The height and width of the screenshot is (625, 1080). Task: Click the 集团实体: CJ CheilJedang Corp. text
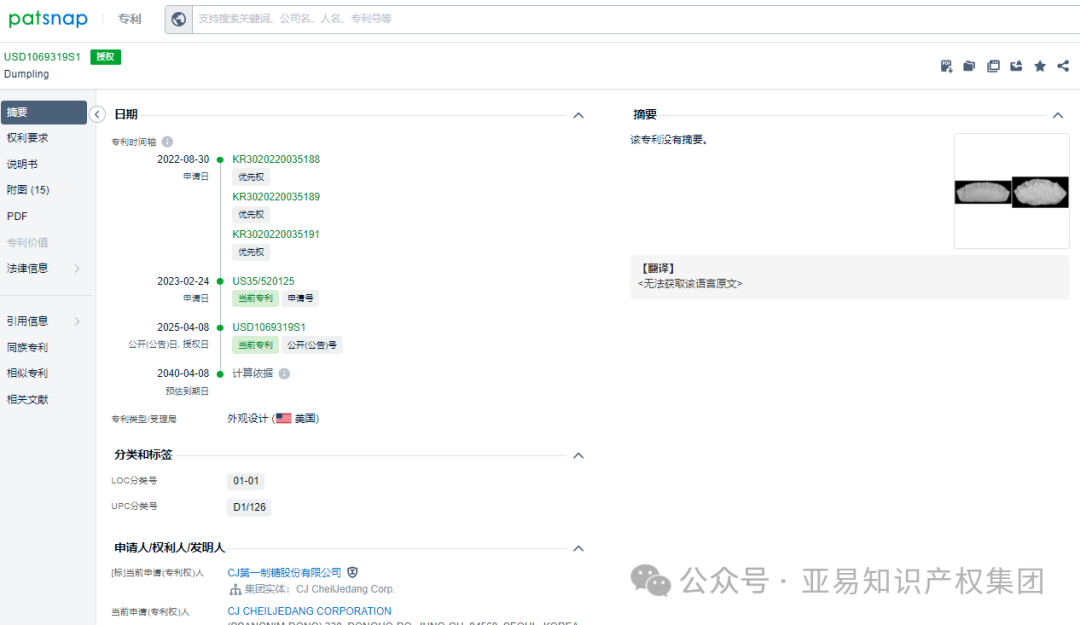[320, 589]
